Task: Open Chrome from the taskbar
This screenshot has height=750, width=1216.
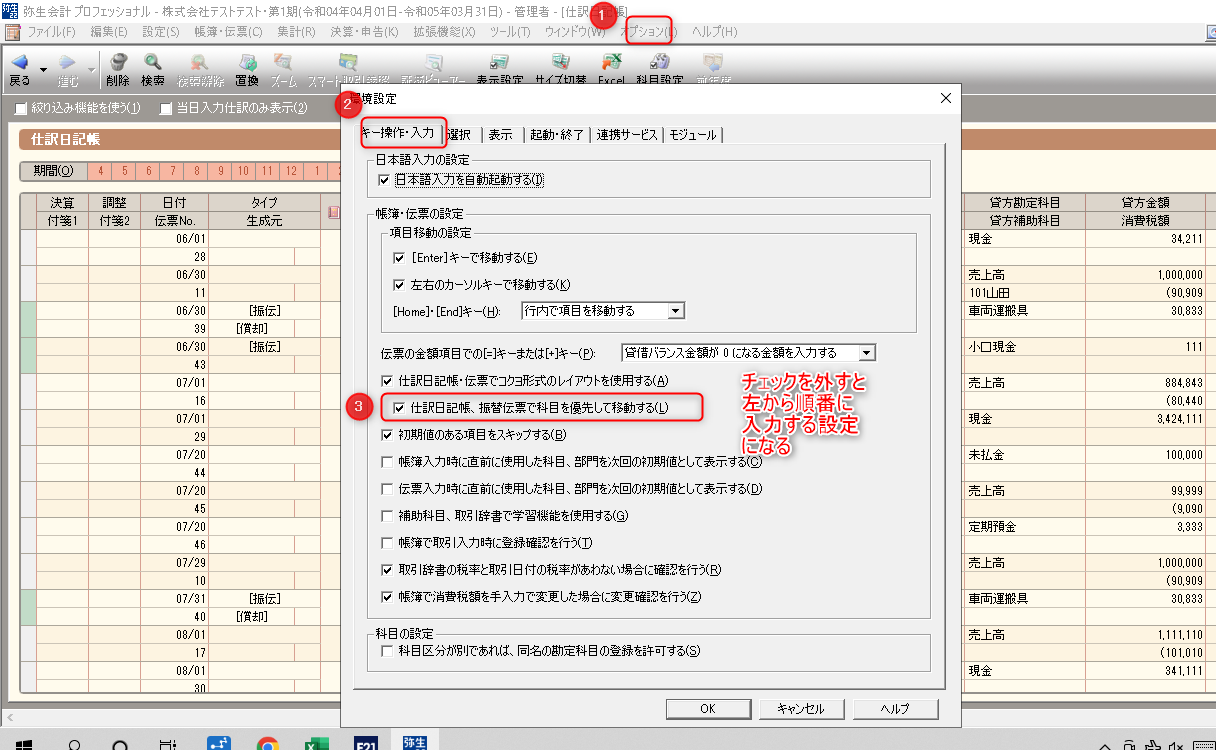Action: [x=267, y=743]
